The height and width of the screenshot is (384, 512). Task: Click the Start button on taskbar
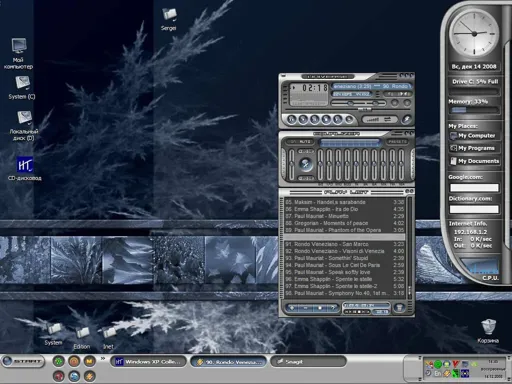pyautogui.click(x=23, y=361)
